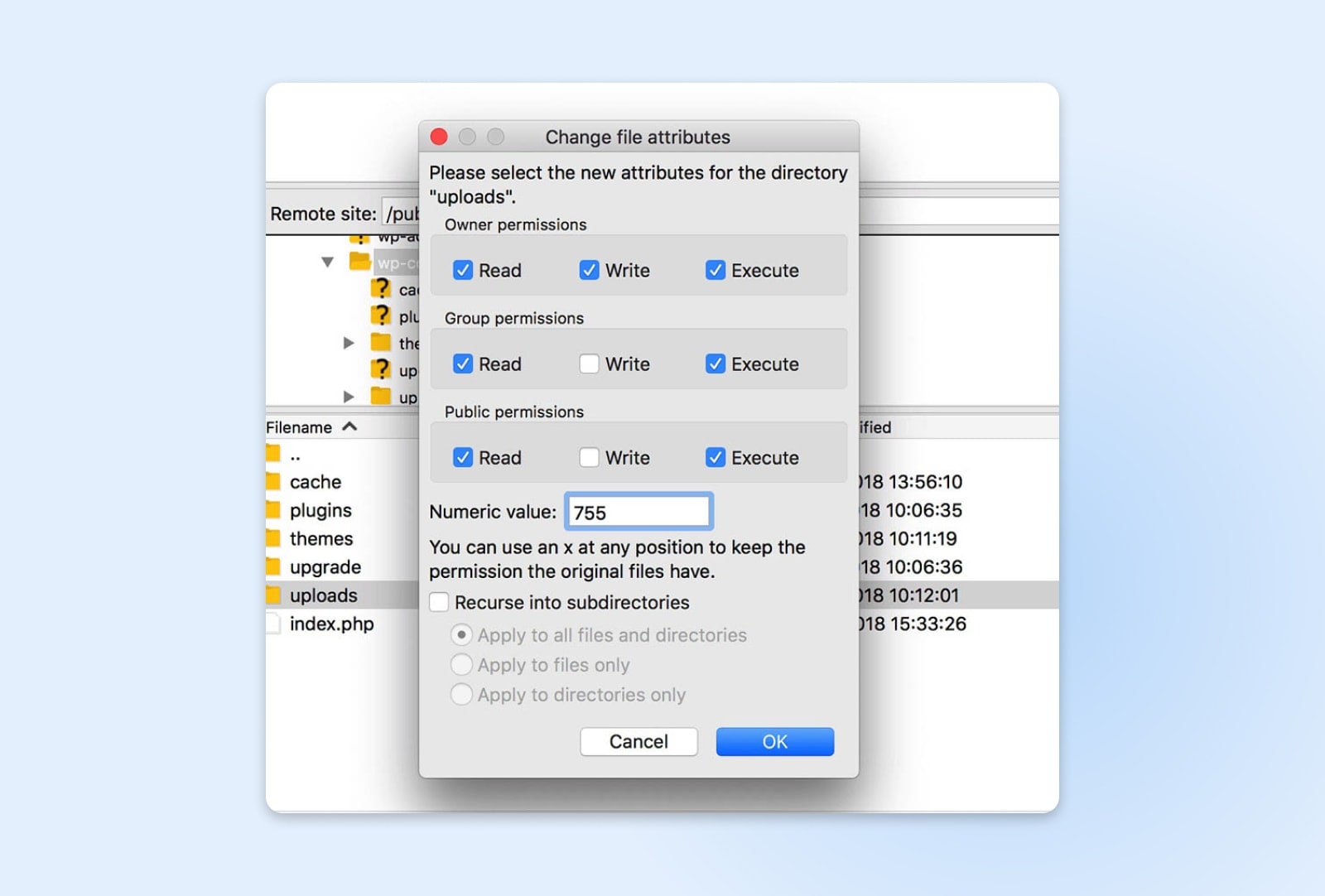Expand the themes folder in remote tree
Image resolution: width=1325 pixels, height=896 pixels.
coord(349,343)
